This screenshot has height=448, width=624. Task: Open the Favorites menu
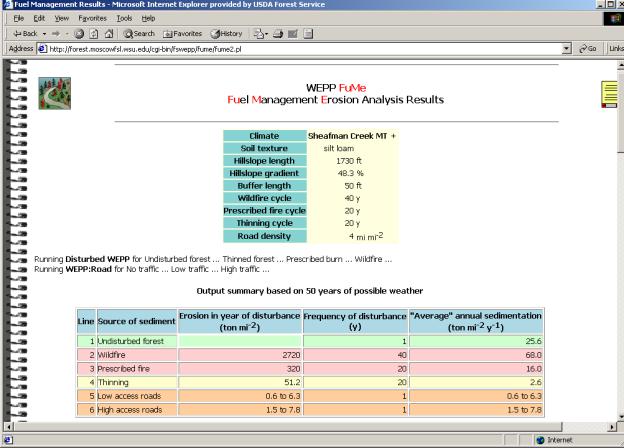click(92, 18)
